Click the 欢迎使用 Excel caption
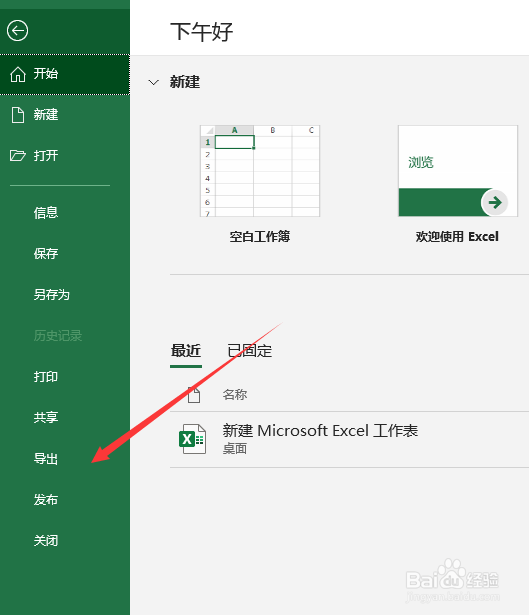This screenshot has width=529, height=615. click(457, 237)
